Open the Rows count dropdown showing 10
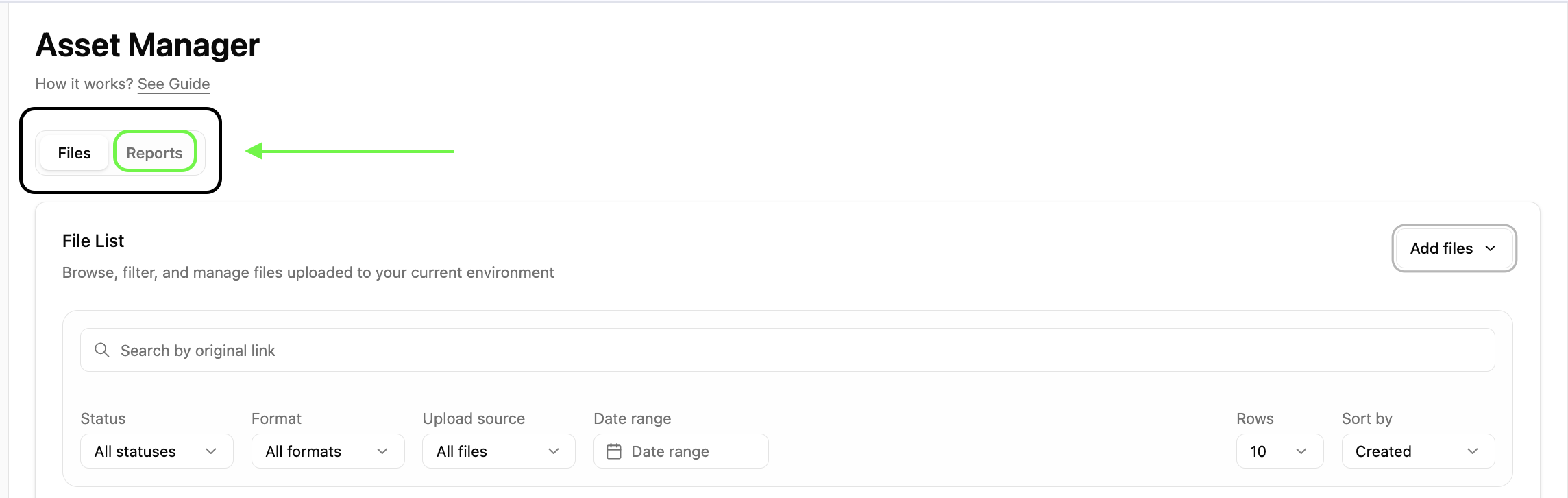The image size is (1568, 498). tap(1279, 451)
